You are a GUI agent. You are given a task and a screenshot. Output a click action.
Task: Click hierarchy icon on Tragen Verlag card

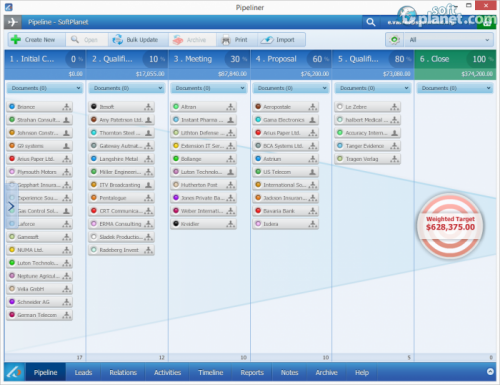point(395,159)
